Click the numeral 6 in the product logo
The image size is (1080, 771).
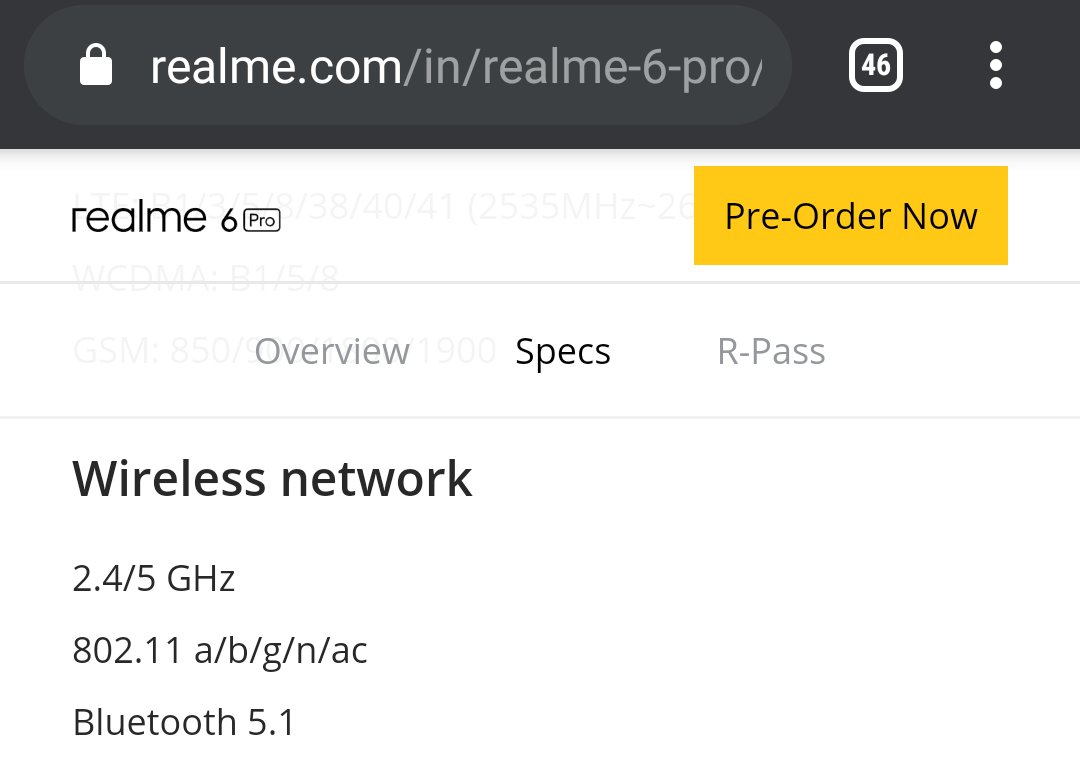tap(229, 220)
